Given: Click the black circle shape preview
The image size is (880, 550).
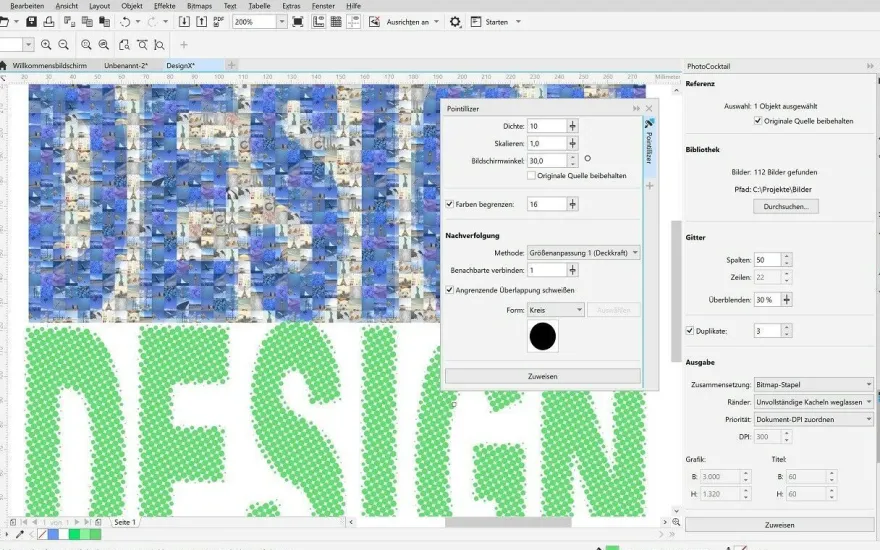Looking at the screenshot, I should 543,337.
